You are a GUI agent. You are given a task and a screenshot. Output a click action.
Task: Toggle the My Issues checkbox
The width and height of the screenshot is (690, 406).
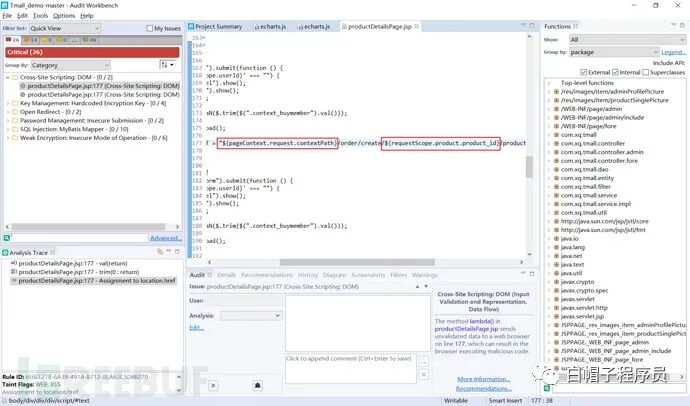150,28
